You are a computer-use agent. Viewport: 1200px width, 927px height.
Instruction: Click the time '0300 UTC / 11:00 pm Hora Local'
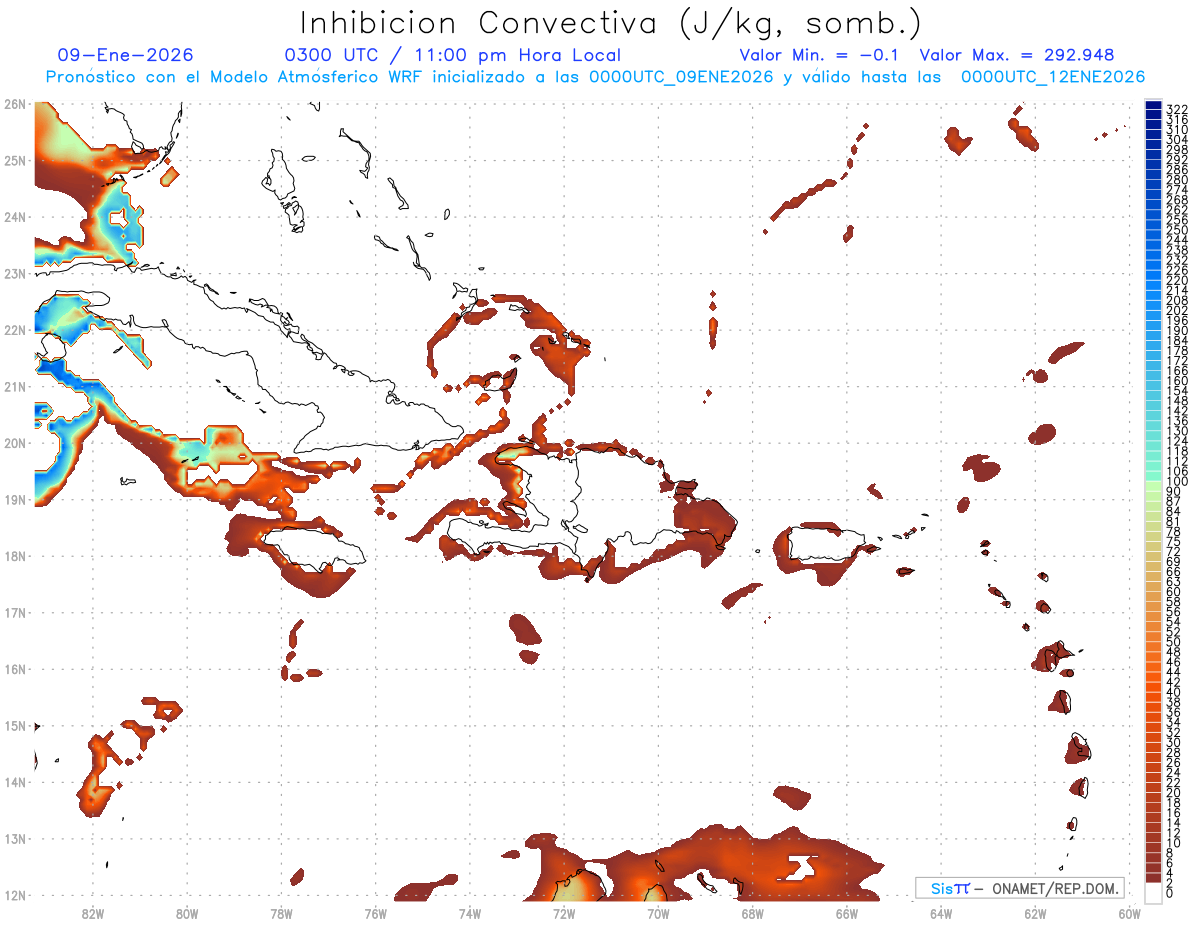pos(453,55)
